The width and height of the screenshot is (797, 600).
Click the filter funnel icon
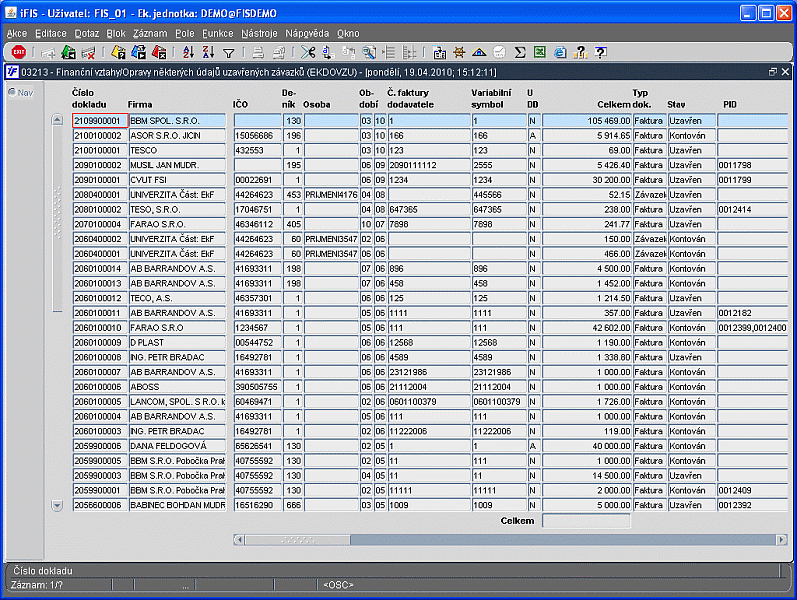[228, 53]
